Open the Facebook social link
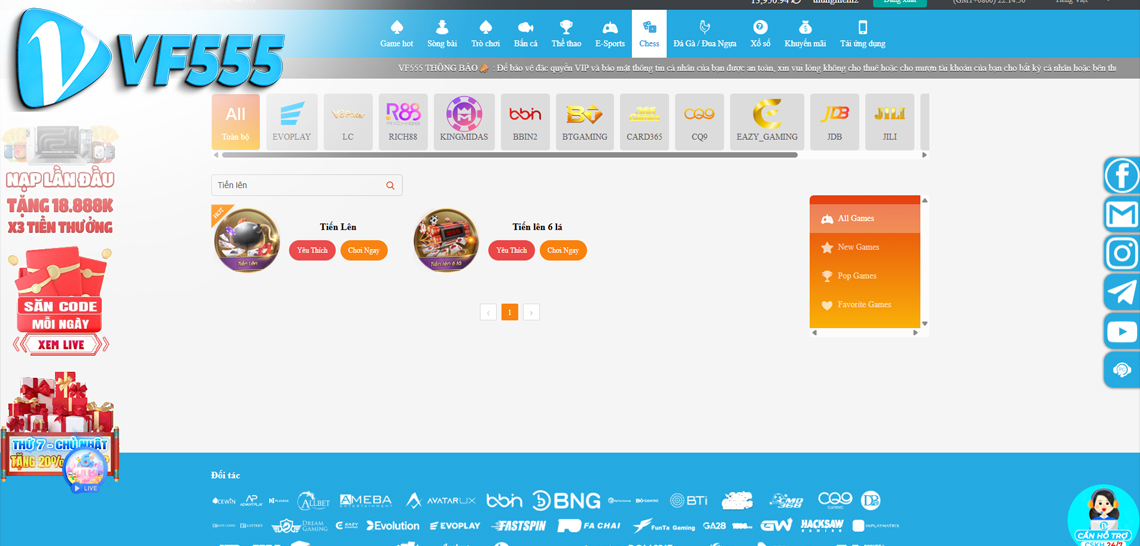Image resolution: width=1140 pixels, height=546 pixels. (x=1122, y=176)
